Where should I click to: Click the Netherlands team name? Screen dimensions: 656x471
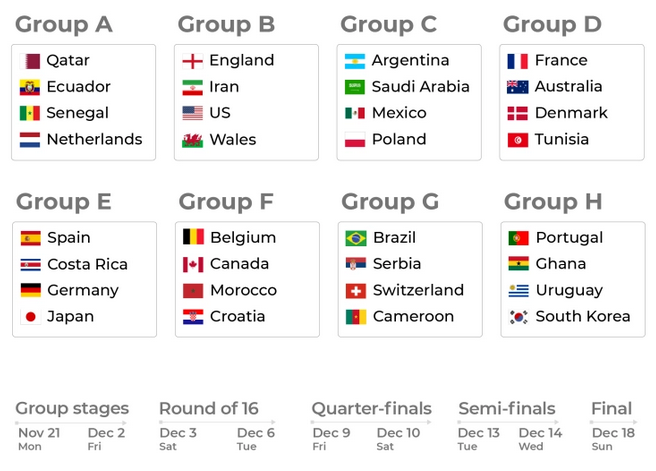[94, 140]
